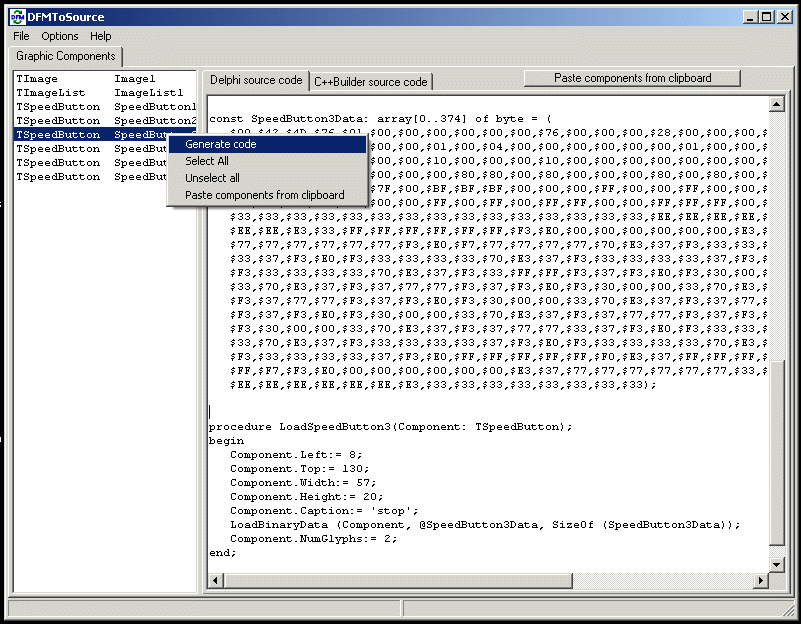Image resolution: width=801 pixels, height=624 pixels.
Task: Click the LoadBinaryData code line
Action: [485, 525]
